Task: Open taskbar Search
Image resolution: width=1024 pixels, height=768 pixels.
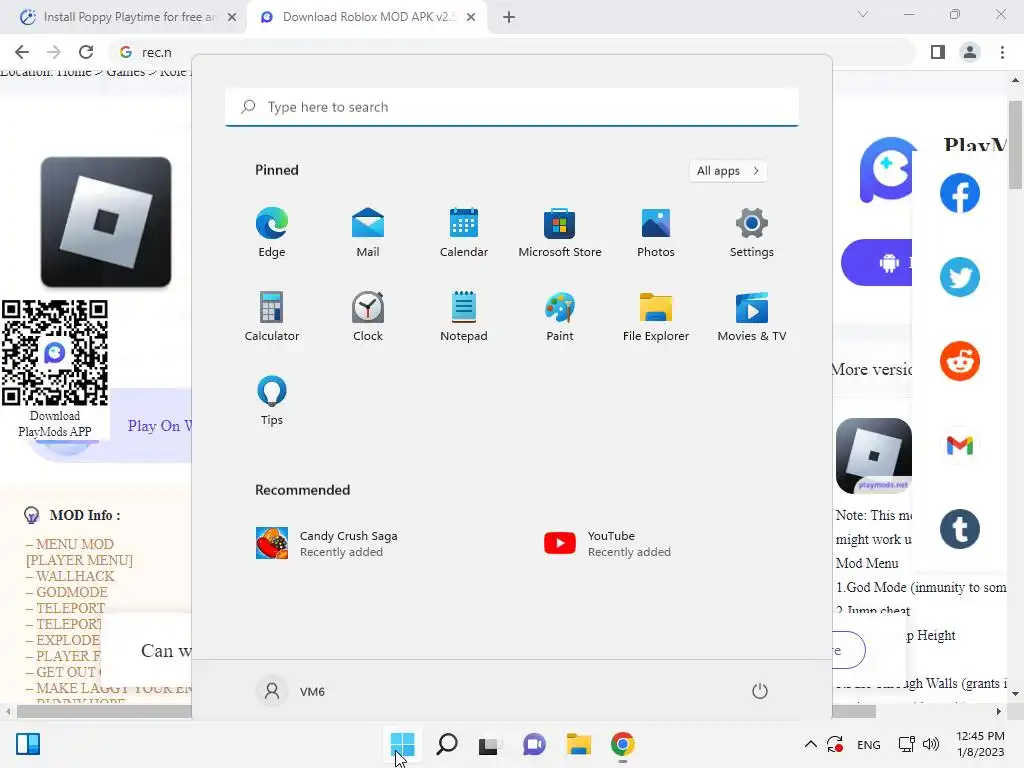Action: click(447, 744)
